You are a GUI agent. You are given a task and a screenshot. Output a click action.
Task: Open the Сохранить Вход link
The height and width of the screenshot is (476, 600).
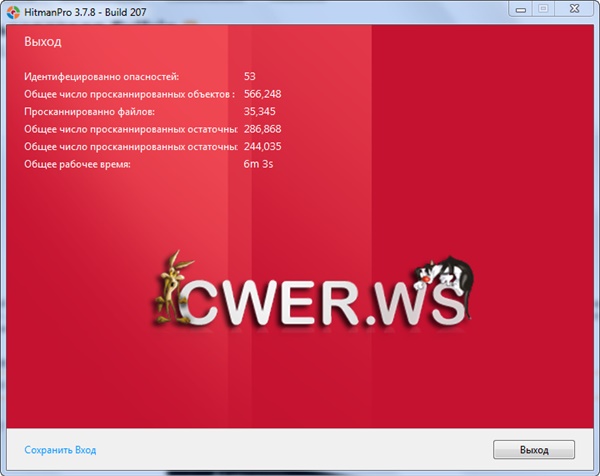tap(61, 450)
